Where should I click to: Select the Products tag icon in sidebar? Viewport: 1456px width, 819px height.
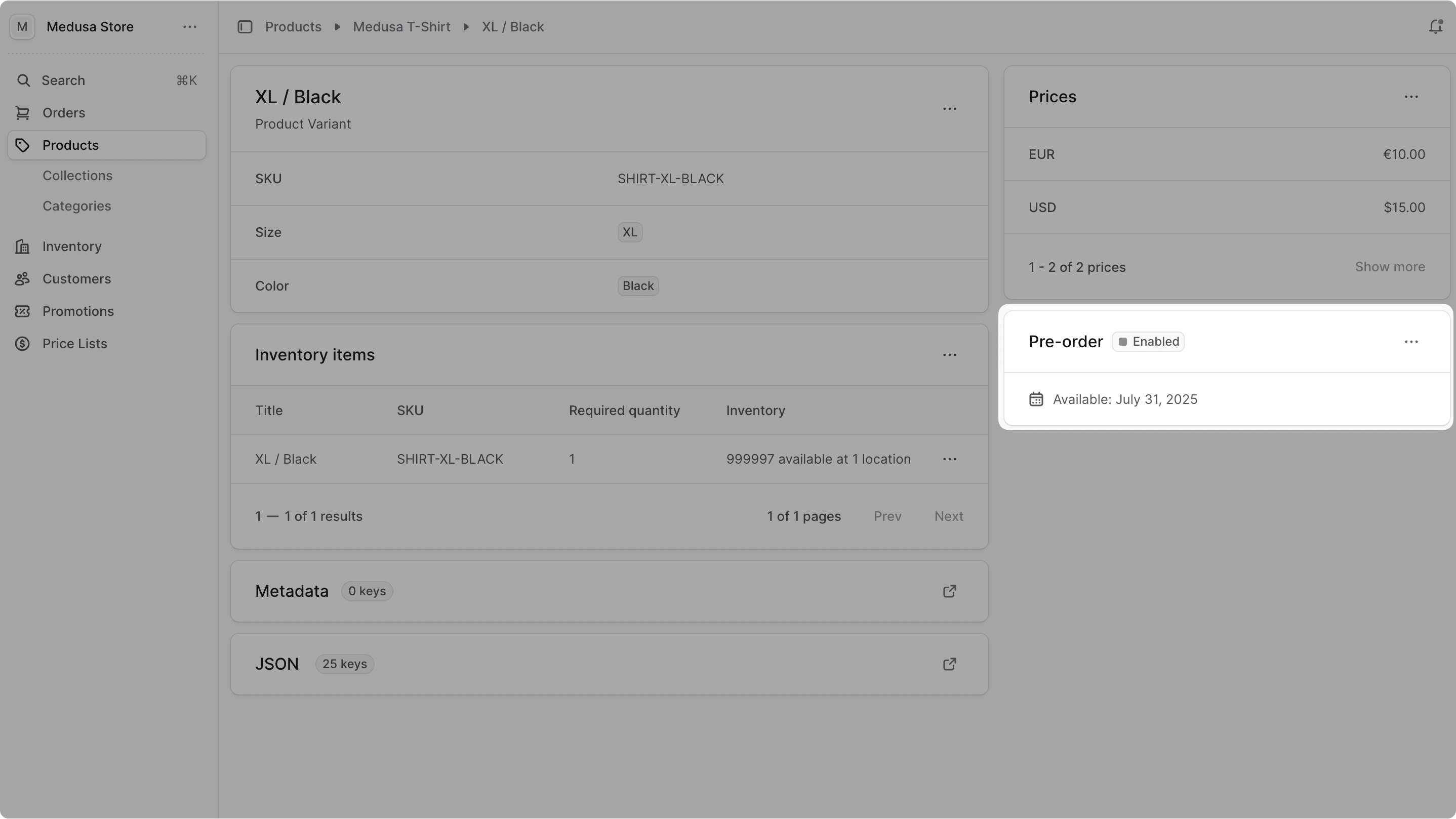pyautogui.click(x=23, y=145)
